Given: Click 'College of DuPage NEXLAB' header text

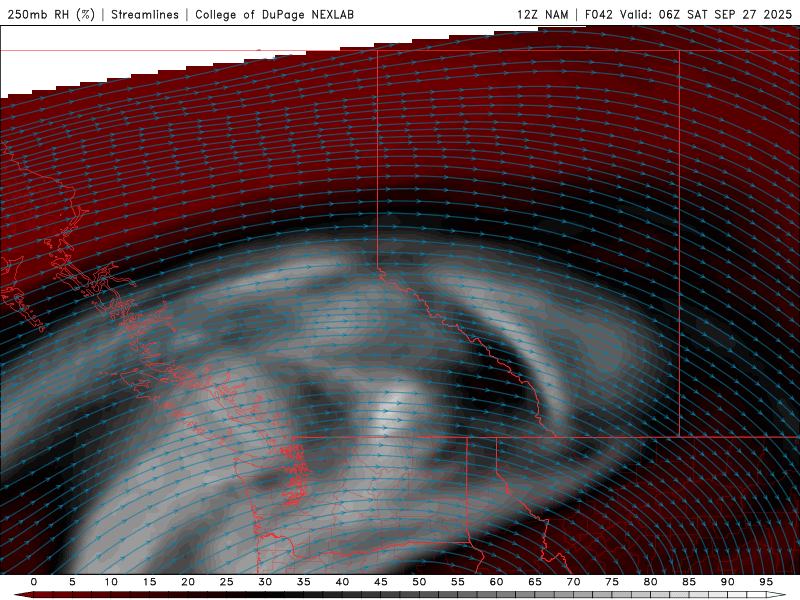Looking at the screenshot, I should pyautogui.click(x=274, y=14).
